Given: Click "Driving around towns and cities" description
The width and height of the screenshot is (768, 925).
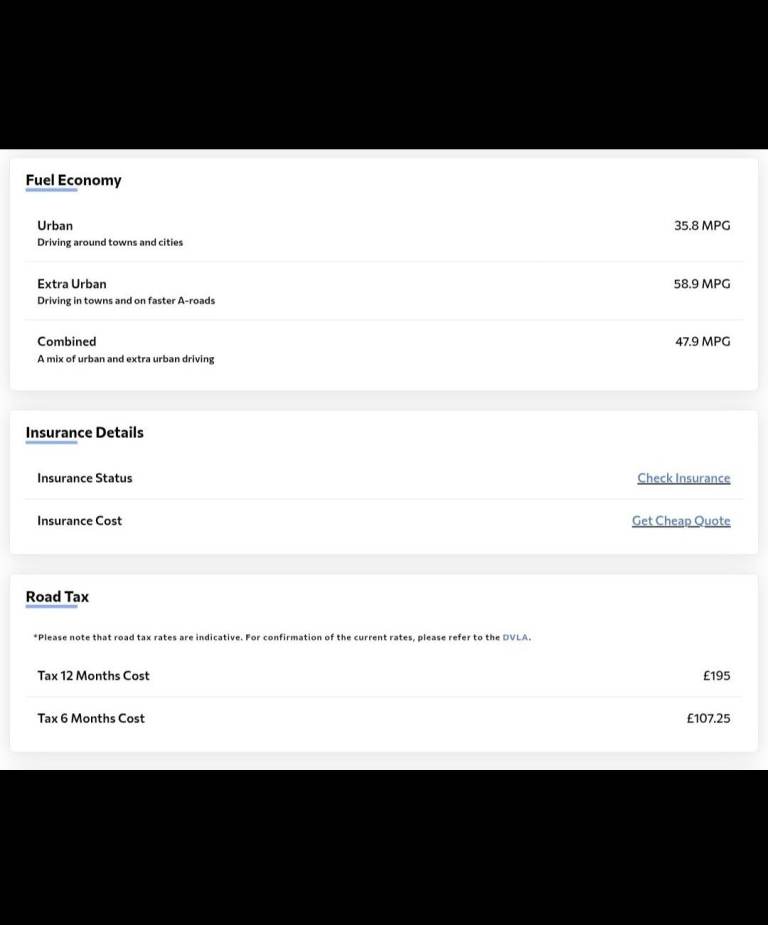Looking at the screenshot, I should click(110, 242).
